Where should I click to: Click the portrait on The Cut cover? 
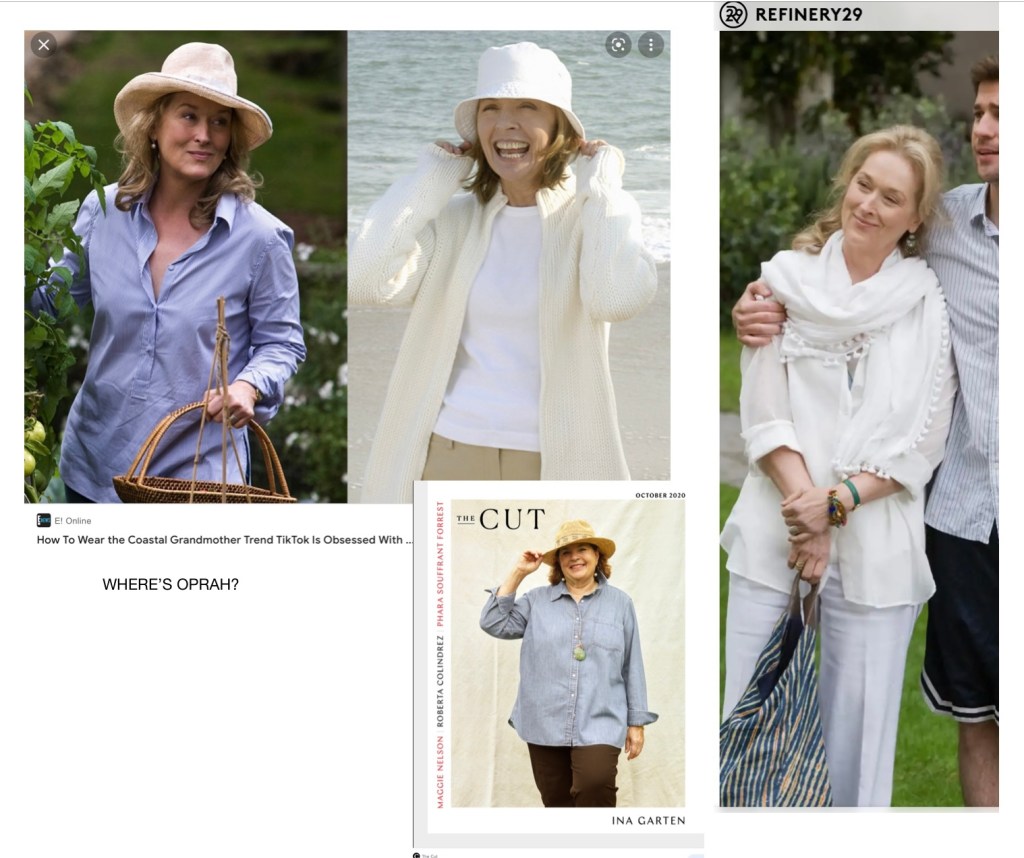coord(567,660)
